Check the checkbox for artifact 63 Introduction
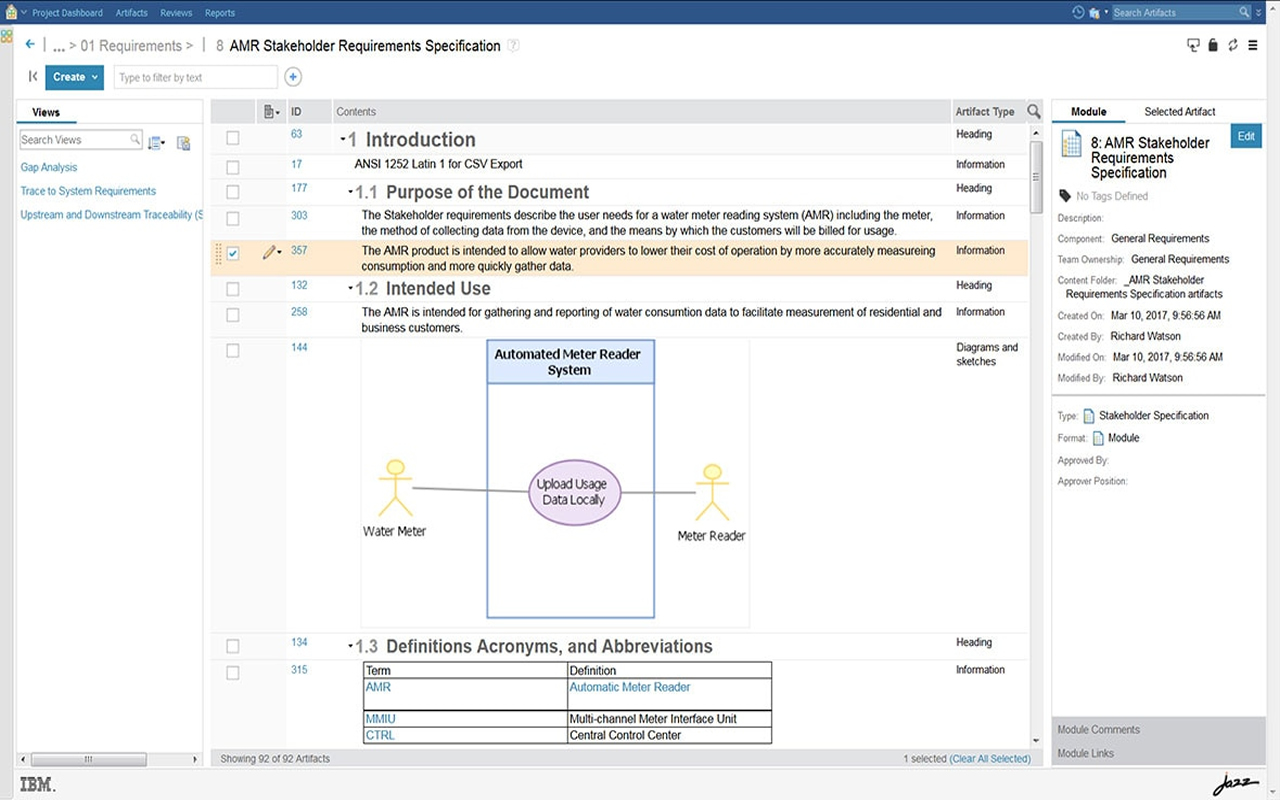The image size is (1280, 800). [x=233, y=138]
